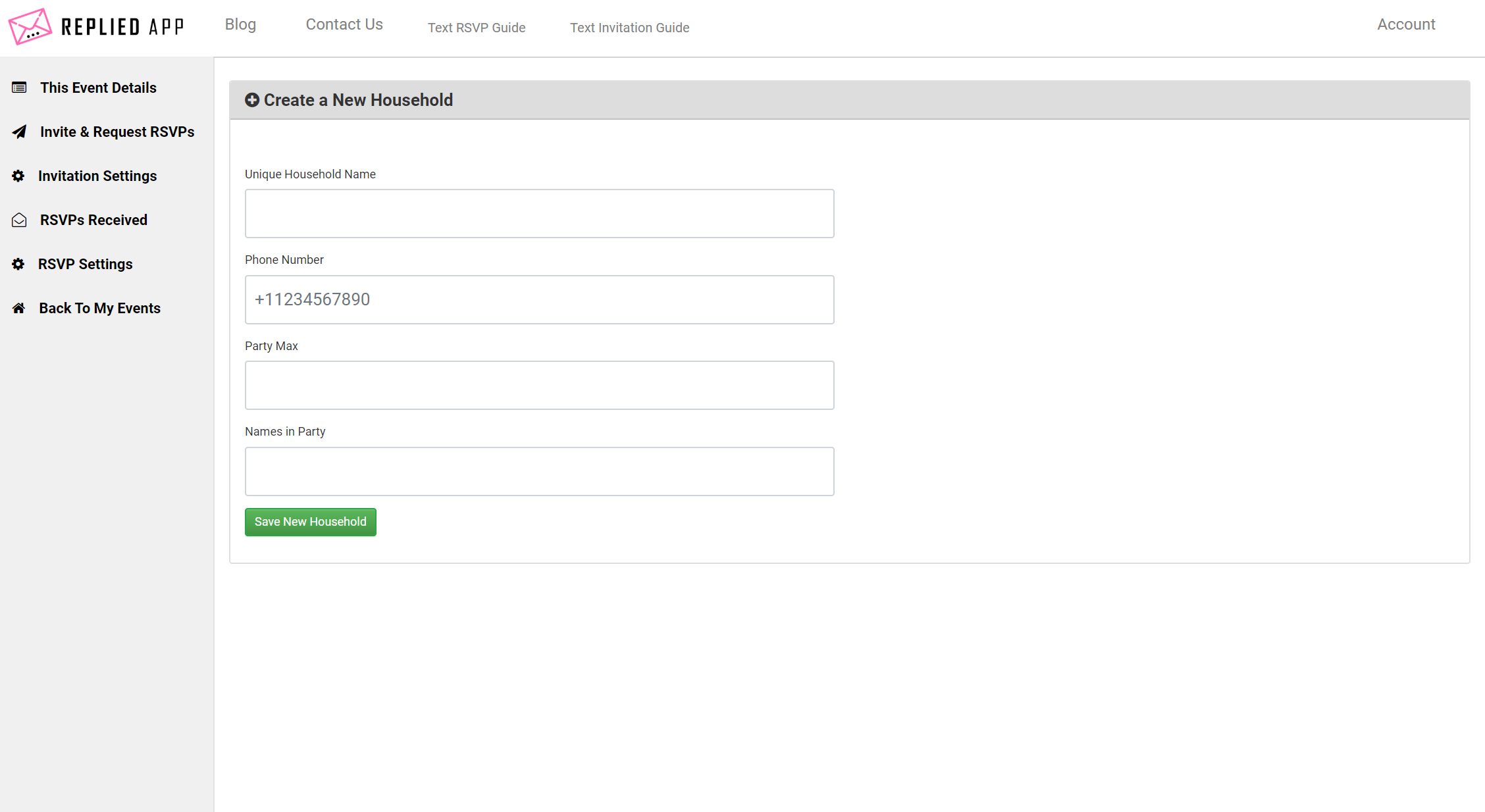Click the Replied App envelope logo
This screenshot has height=812, width=1485.
pyautogui.click(x=30, y=26)
